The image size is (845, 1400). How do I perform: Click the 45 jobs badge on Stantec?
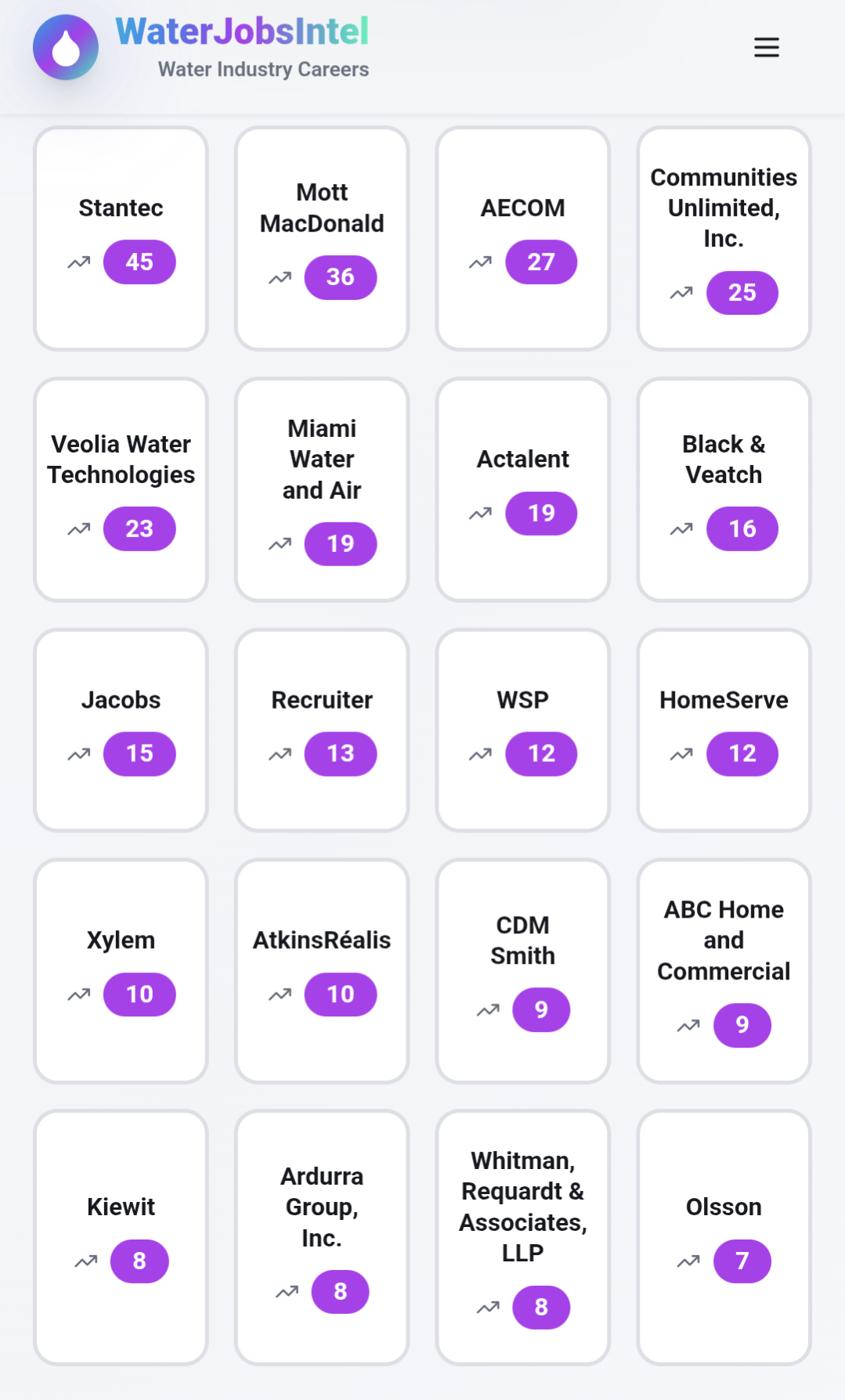click(139, 262)
